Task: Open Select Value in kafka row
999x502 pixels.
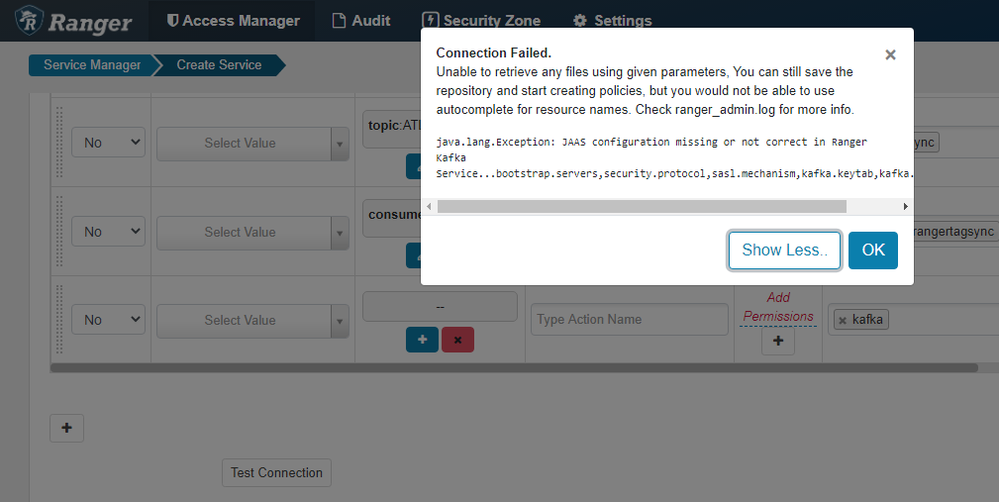Action: point(253,320)
